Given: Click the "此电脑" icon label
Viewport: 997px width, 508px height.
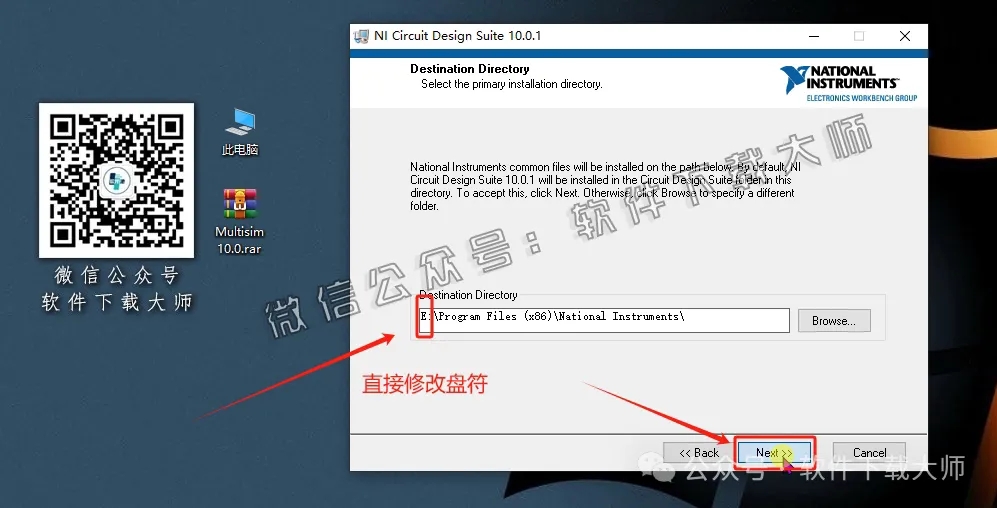Looking at the screenshot, I should pos(240,149).
